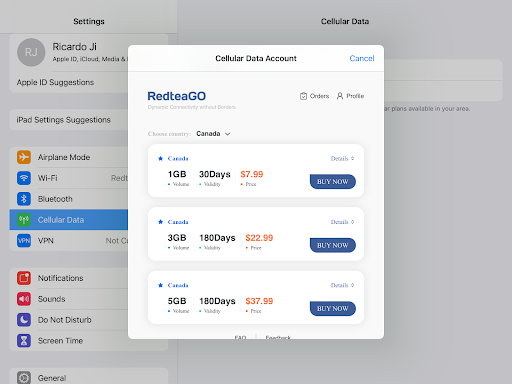Click the star icon on 1GB plan
This screenshot has height=384, width=512.
coord(160,158)
